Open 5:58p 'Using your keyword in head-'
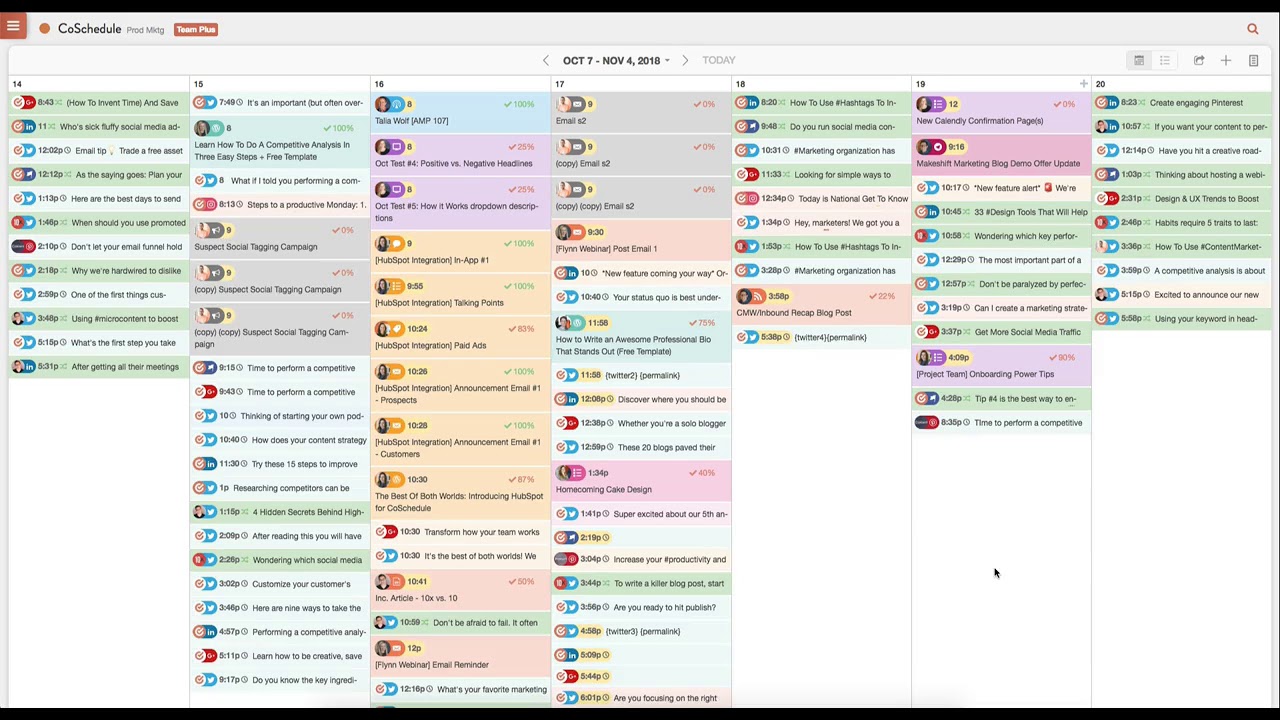1280x720 pixels. point(1181,319)
